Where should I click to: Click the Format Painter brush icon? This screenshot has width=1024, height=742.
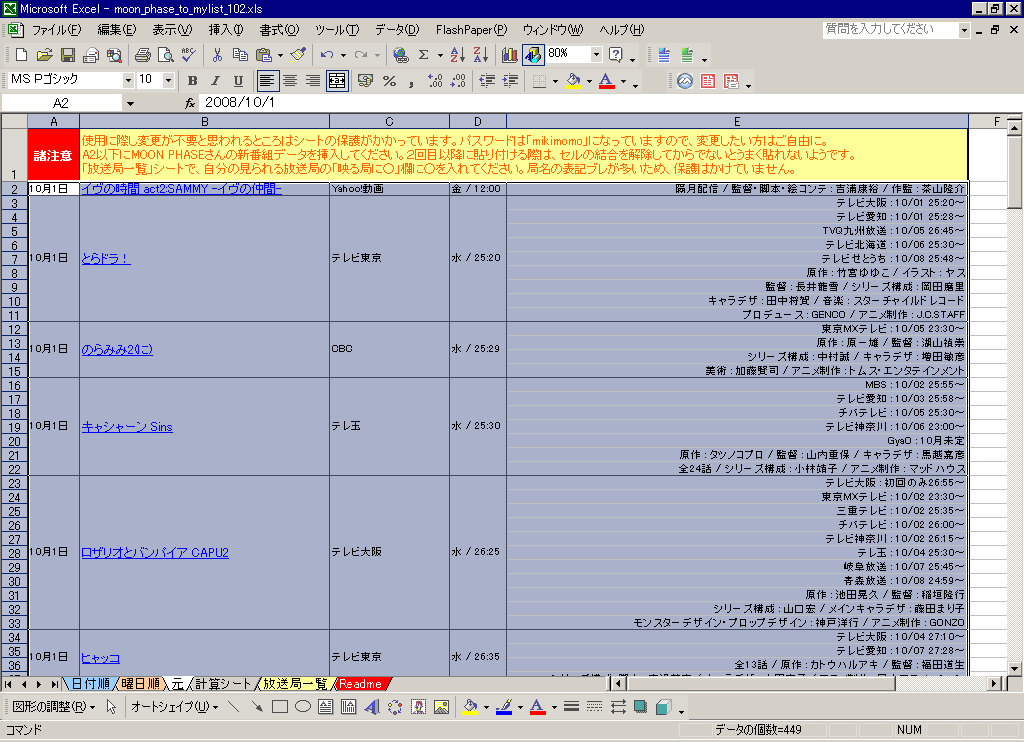tap(298, 55)
